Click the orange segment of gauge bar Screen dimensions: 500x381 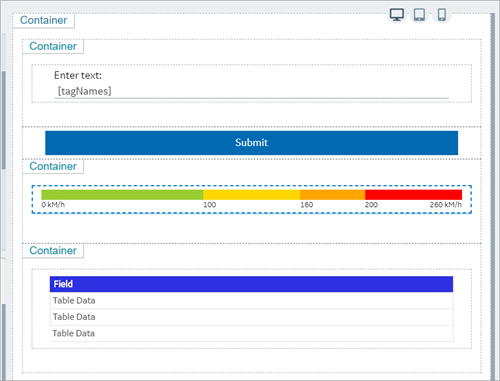pyautogui.click(x=332, y=195)
